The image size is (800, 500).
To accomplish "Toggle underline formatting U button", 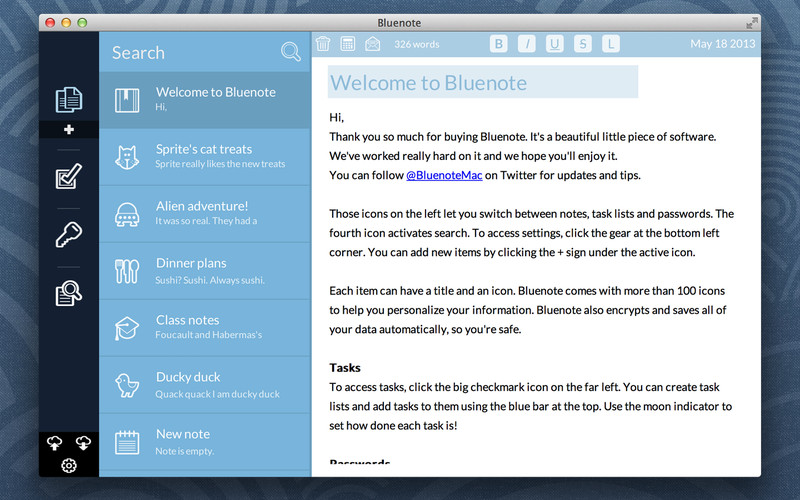I will pos(555,44).
